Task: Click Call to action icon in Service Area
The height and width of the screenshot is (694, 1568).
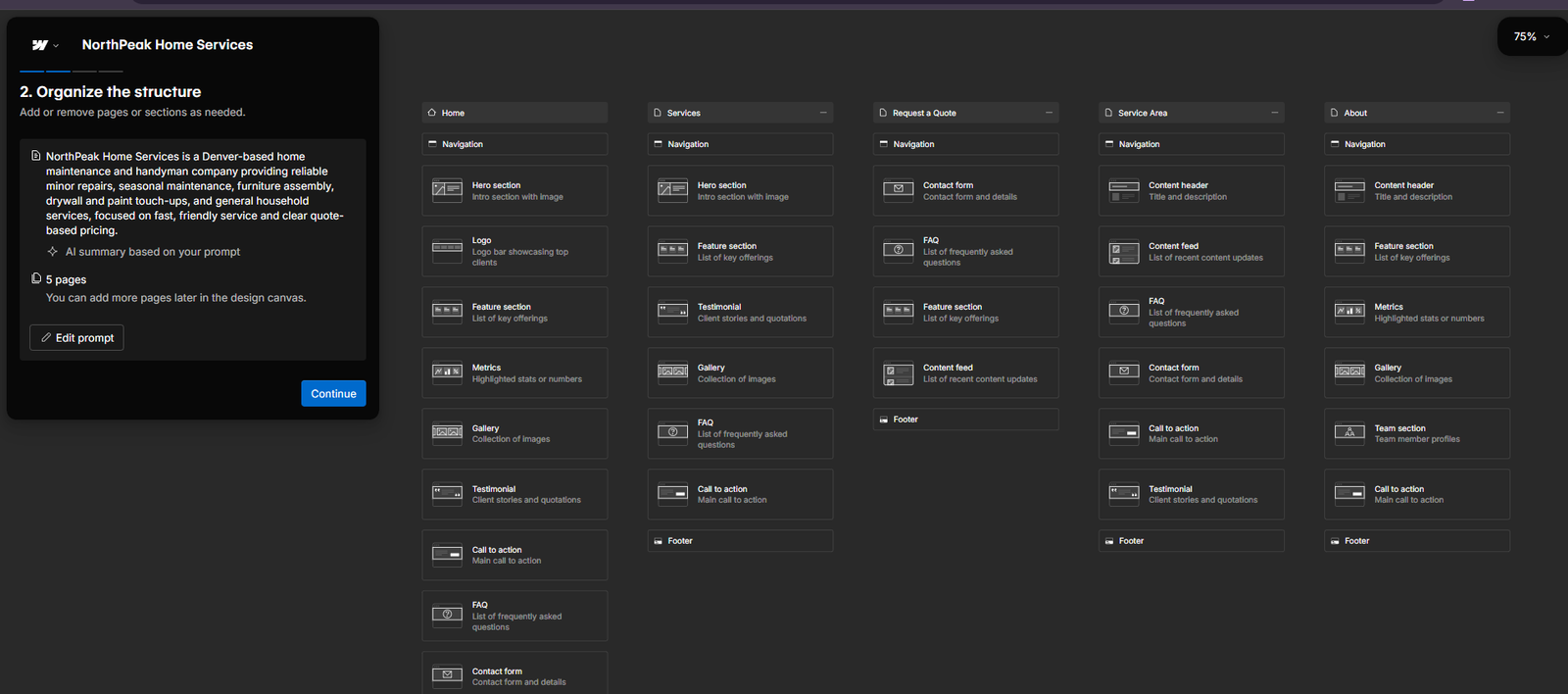Action: (x=1123, y=433)
